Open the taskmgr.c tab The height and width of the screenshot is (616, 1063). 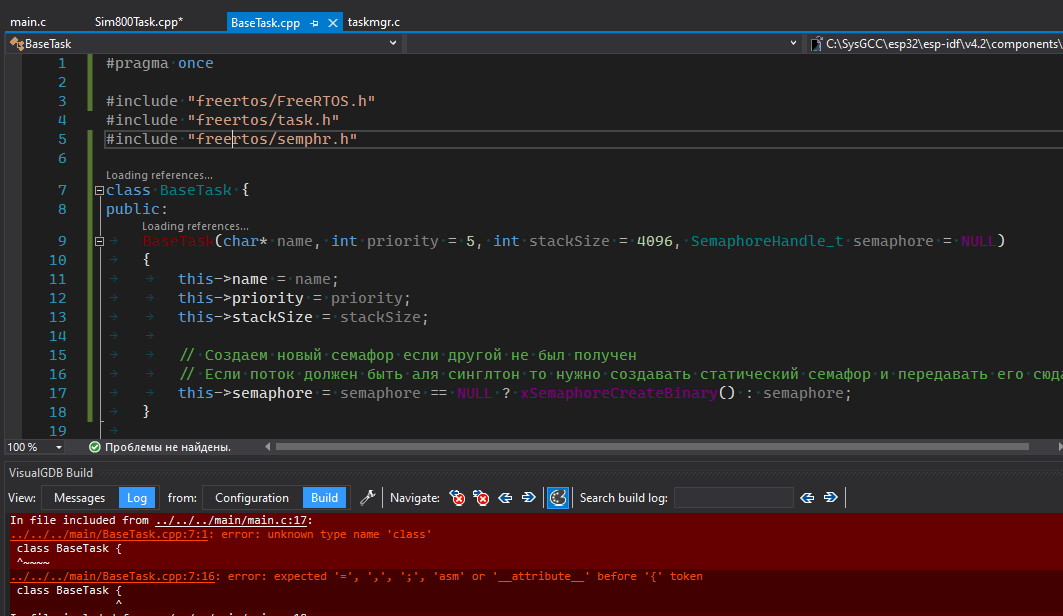374,22
